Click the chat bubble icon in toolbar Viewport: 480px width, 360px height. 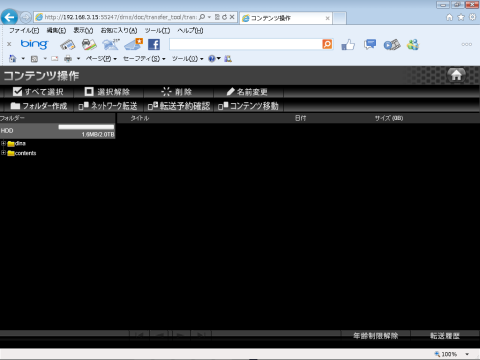(370, 44)
